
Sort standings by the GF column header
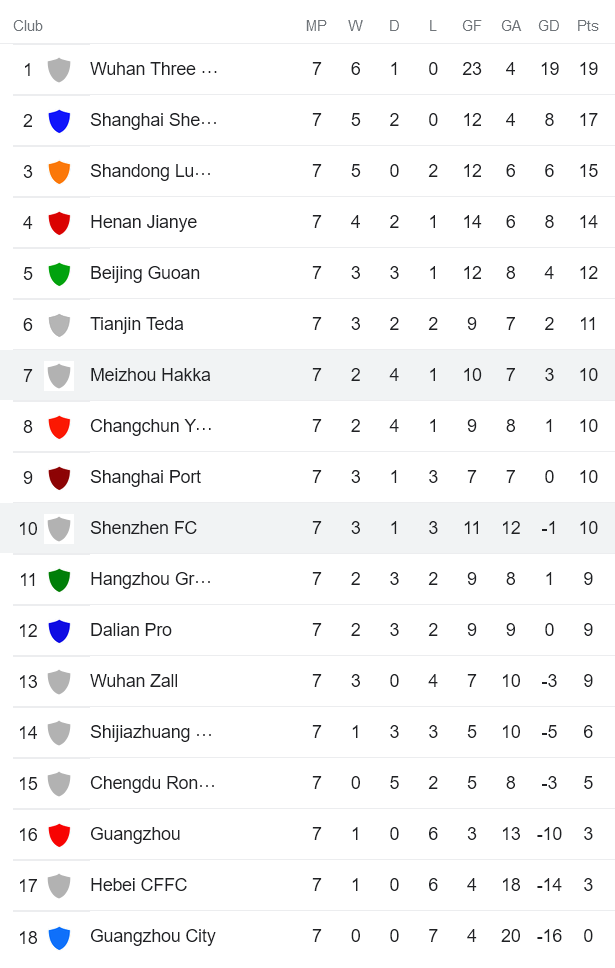[471, 26]
